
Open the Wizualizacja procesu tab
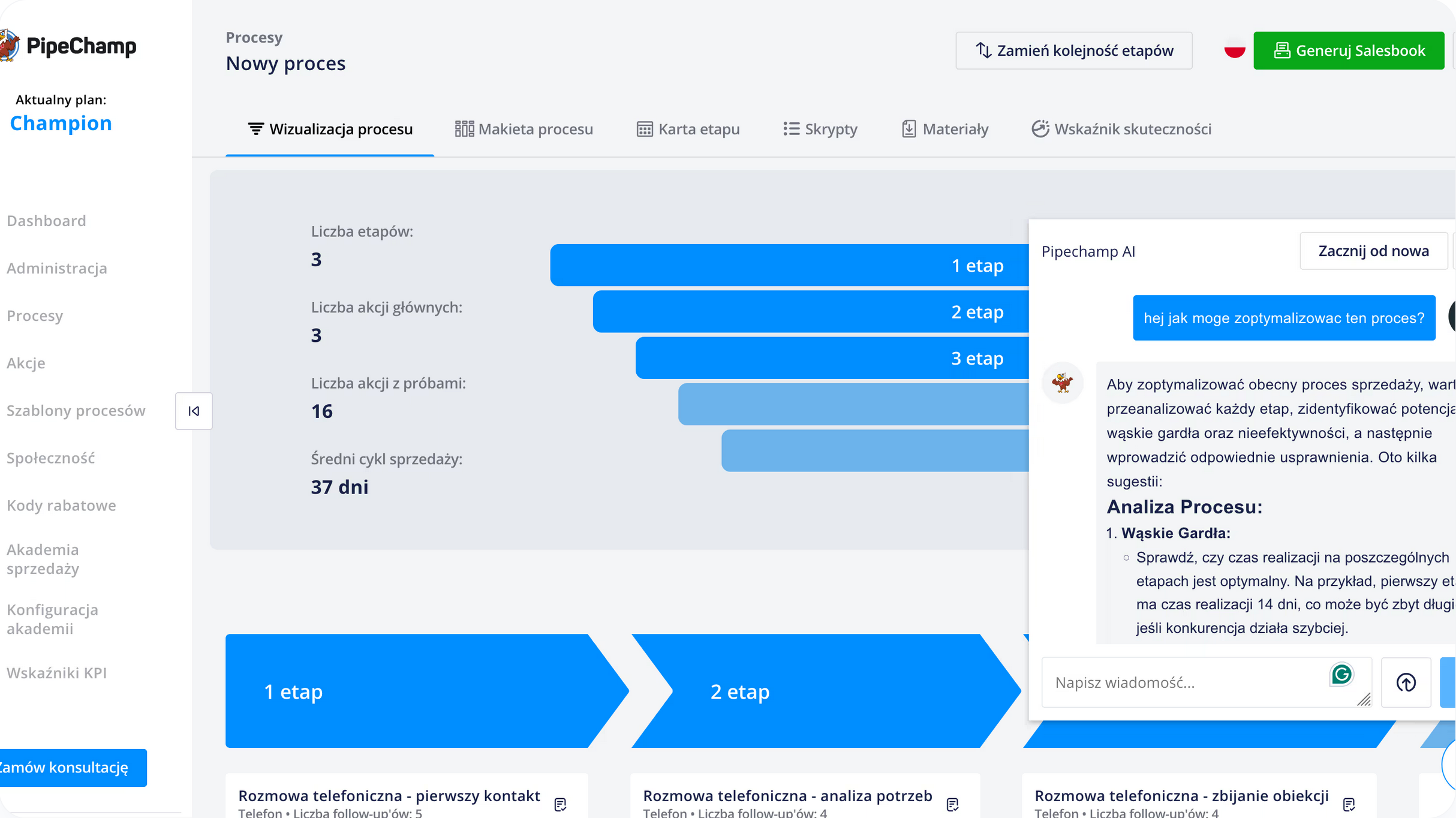click(x=330, y=129)
